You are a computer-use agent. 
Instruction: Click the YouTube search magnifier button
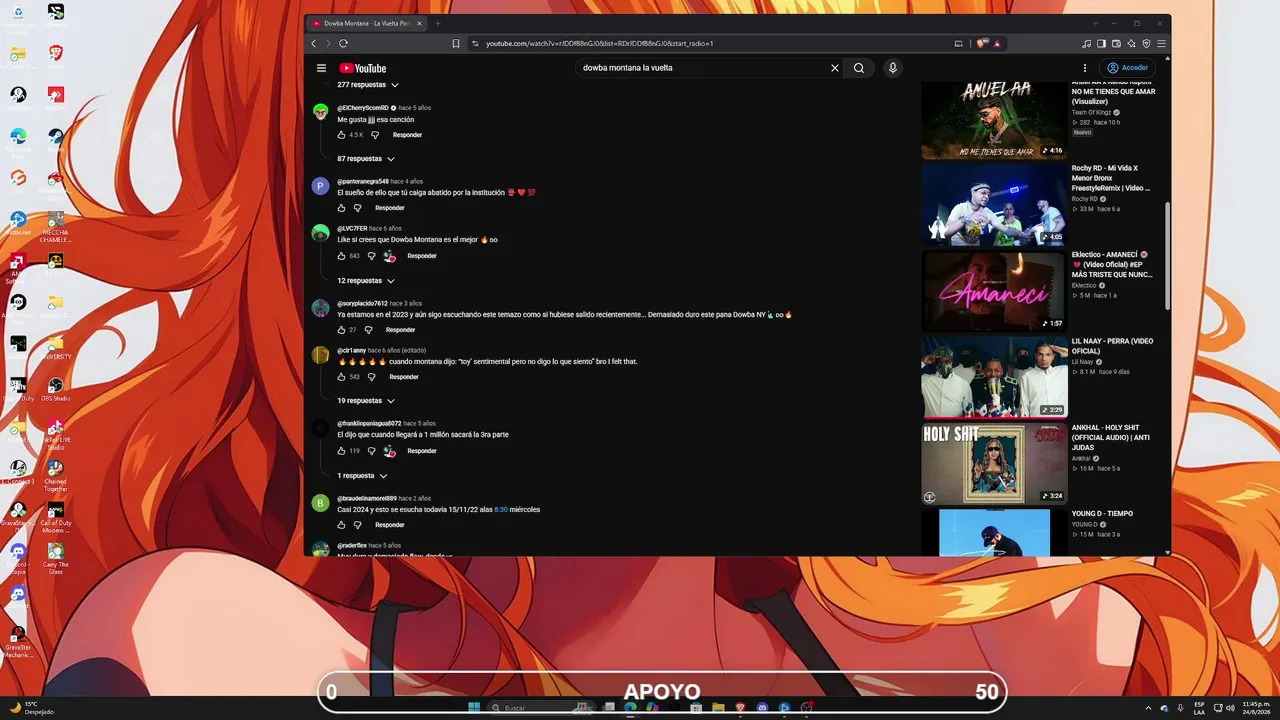click(x=858, y=68)
